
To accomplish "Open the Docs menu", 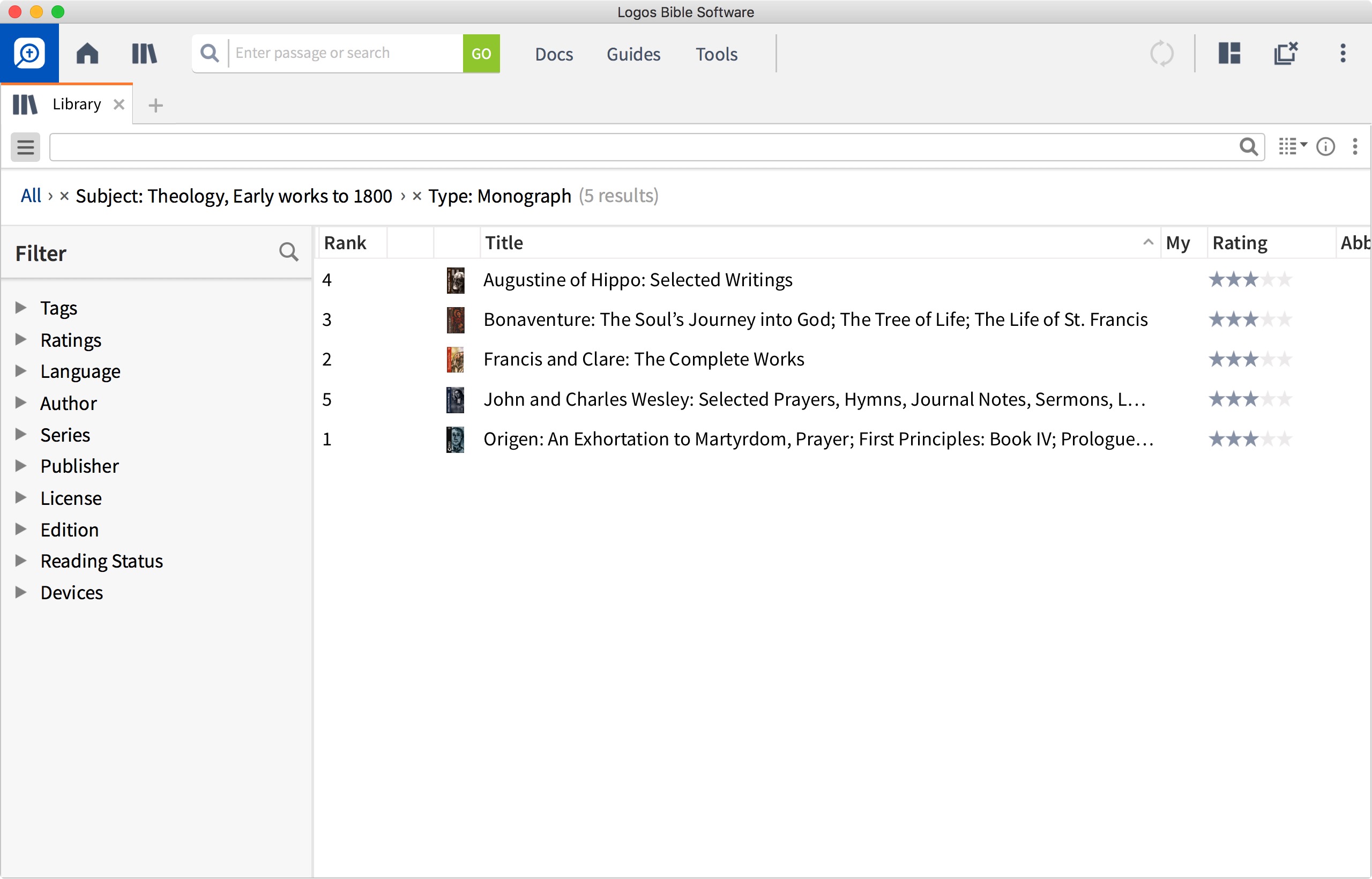I will (554, 54).
